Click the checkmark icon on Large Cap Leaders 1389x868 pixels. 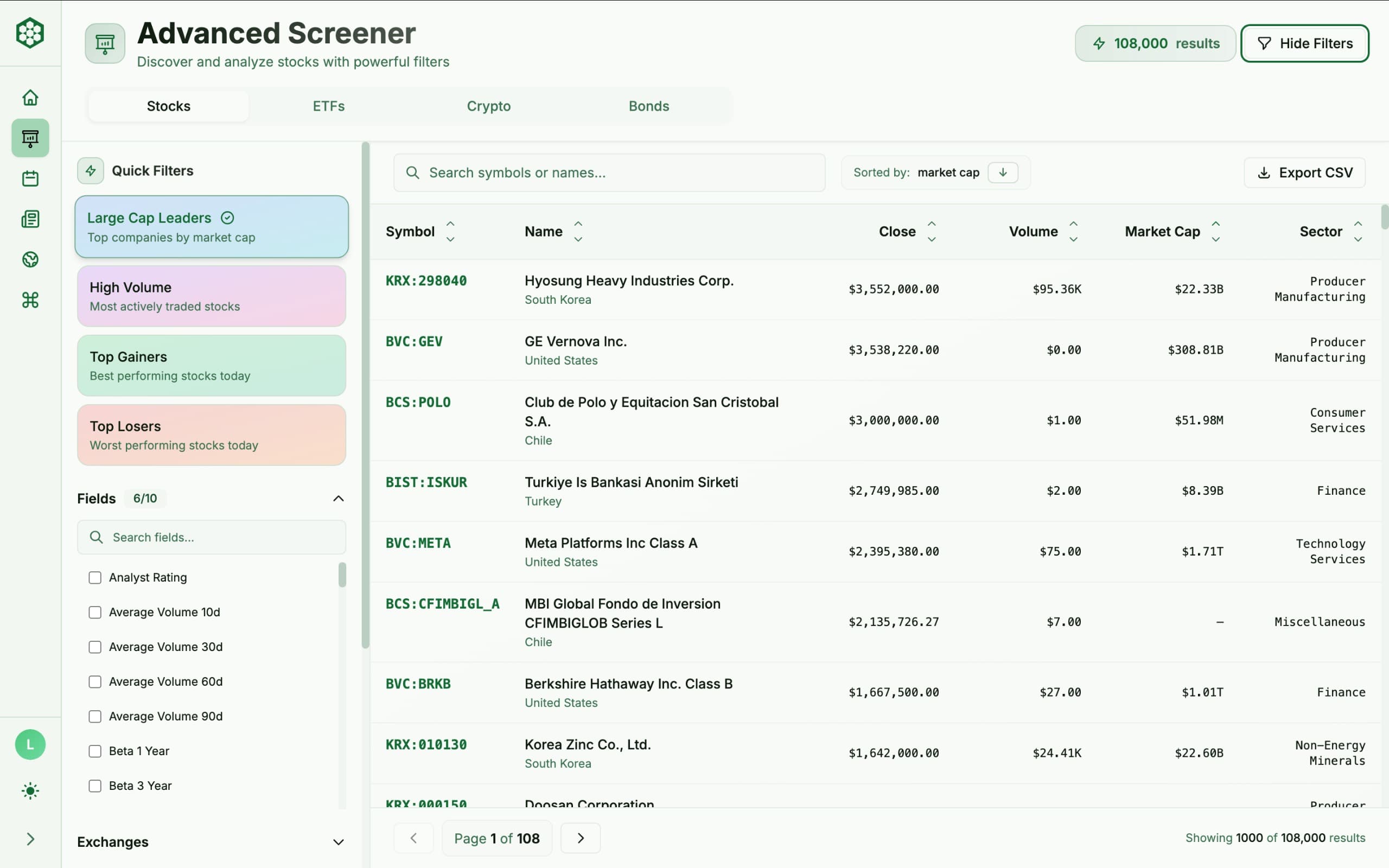tap(227, 218)
